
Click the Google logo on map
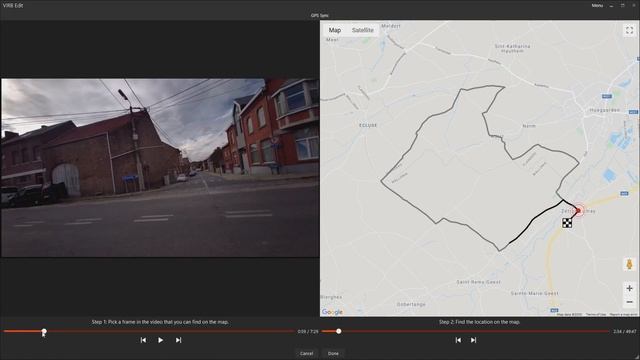[332, 312]
